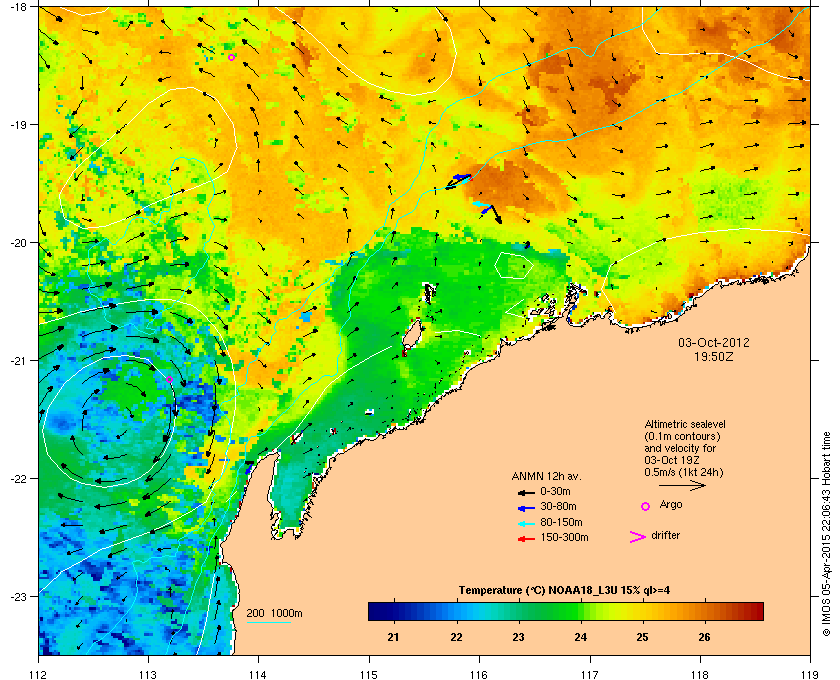Click the IMOS copyright timestamp text
Viewport: 840px width, 680px height.
(826, 534)
